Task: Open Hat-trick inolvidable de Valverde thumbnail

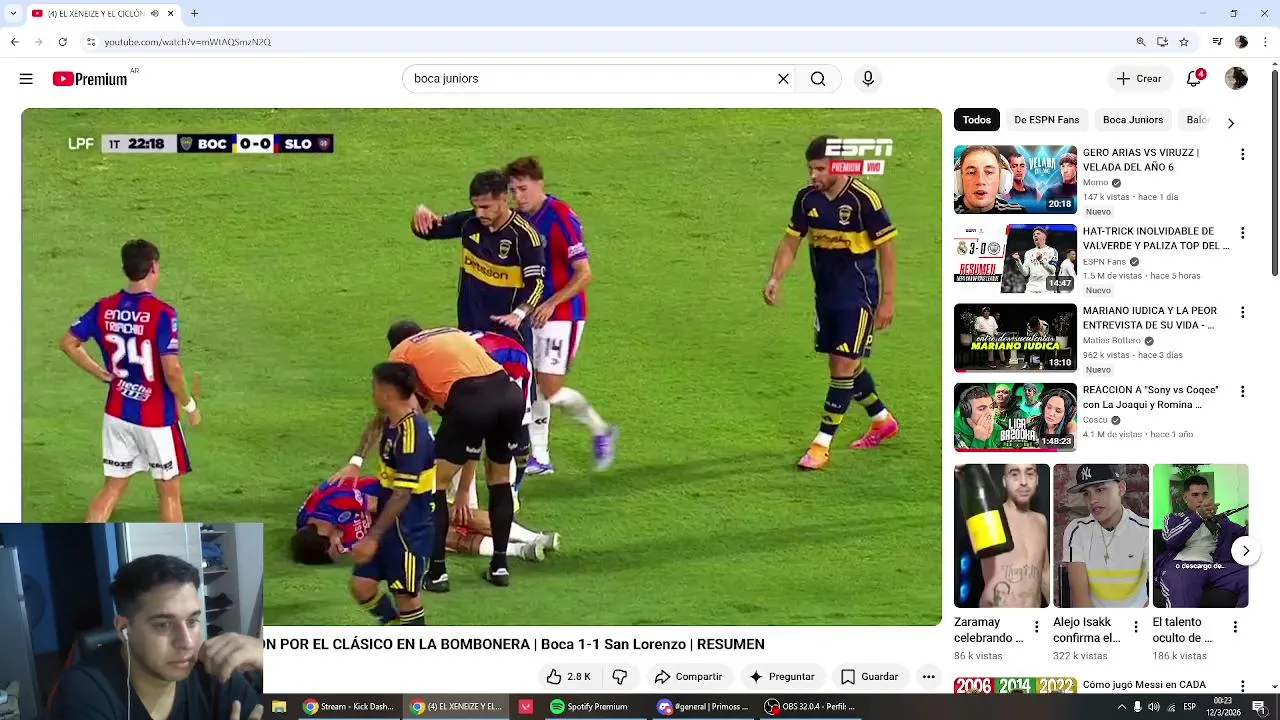Action: click(x=1015, y=259)
